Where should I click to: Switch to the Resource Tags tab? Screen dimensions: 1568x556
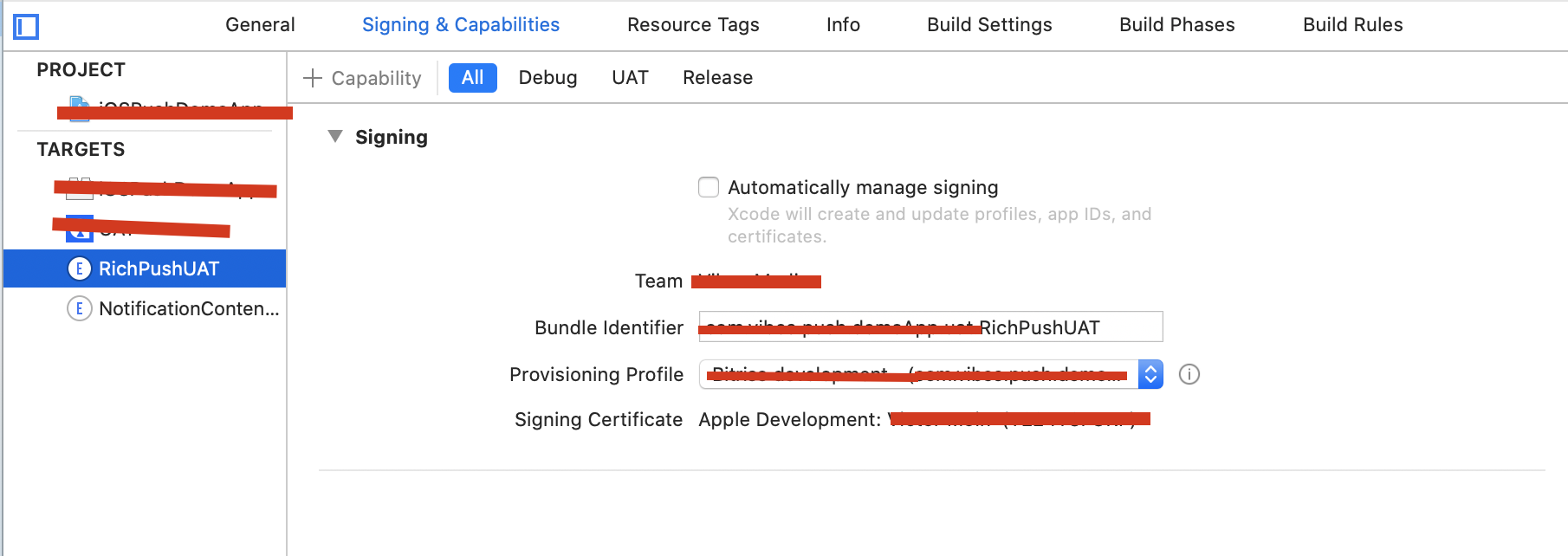click(693, 24)
